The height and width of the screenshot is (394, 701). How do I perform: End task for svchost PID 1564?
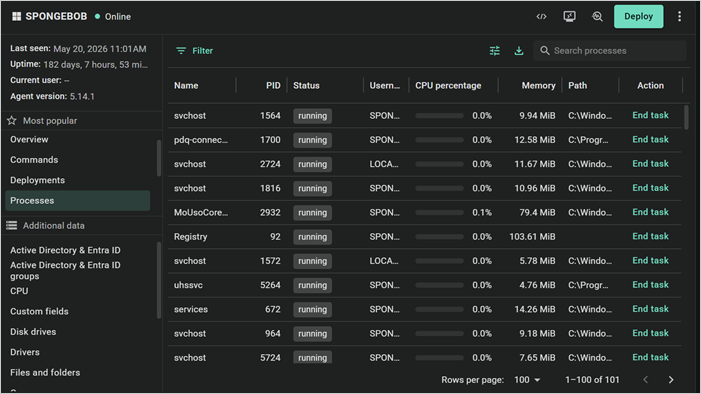click(650, 115)
